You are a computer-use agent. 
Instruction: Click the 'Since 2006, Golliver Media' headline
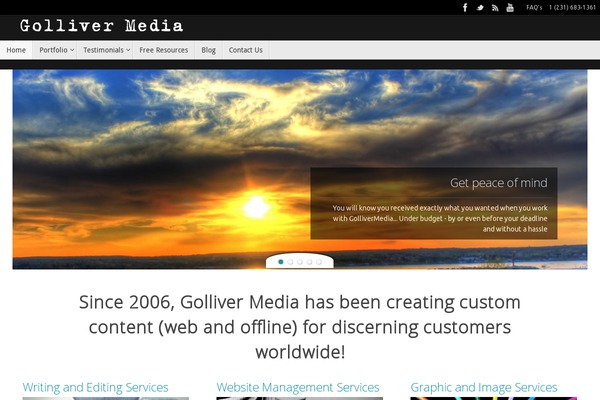300,327
